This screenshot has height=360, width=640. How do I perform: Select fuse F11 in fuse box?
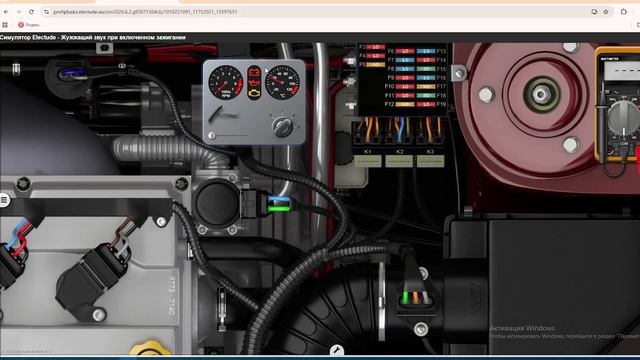tap(405, 96)
